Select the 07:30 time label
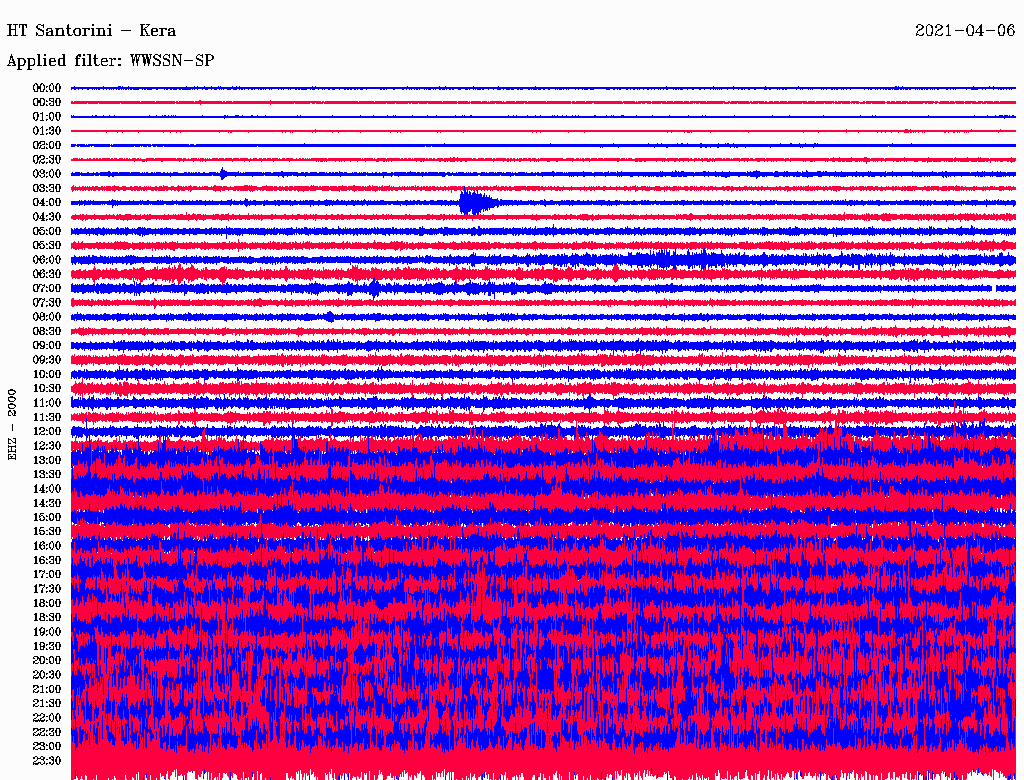1024x780 pixels. click(47, 303)
